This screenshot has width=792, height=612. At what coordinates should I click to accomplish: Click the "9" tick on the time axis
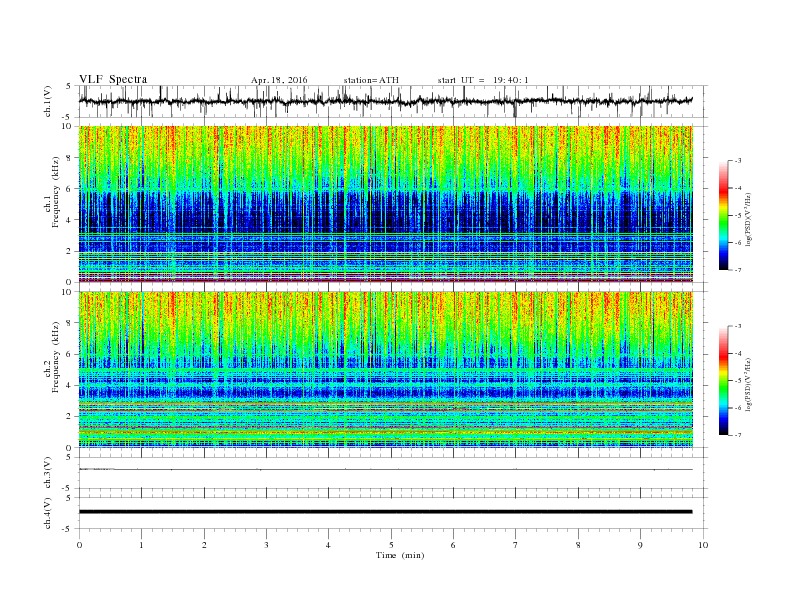pos(640,545)
